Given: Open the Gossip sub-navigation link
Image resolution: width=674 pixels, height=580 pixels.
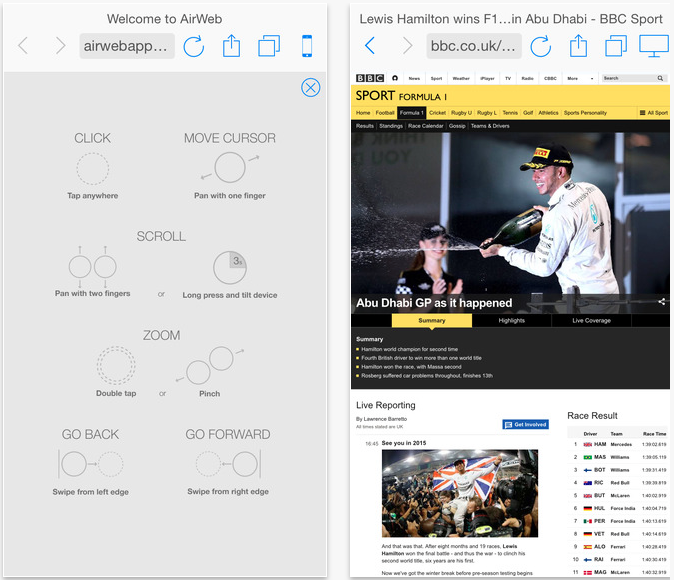Looking at the screenshot, I should 457,126.
